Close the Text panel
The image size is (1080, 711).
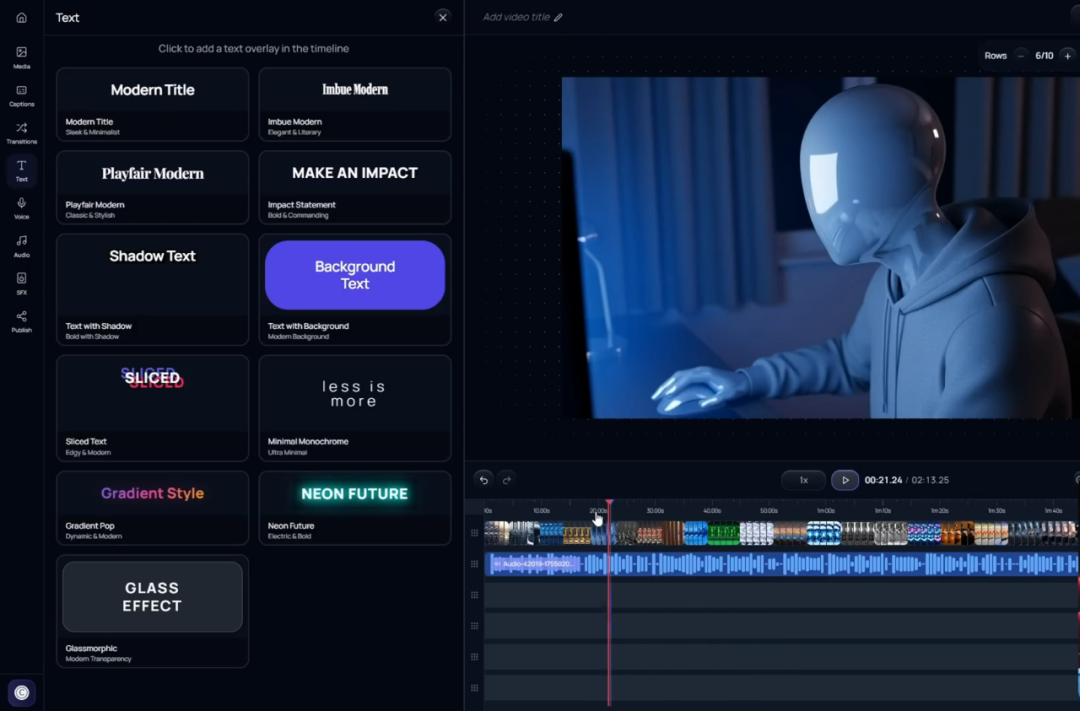[x=443, y=17]
